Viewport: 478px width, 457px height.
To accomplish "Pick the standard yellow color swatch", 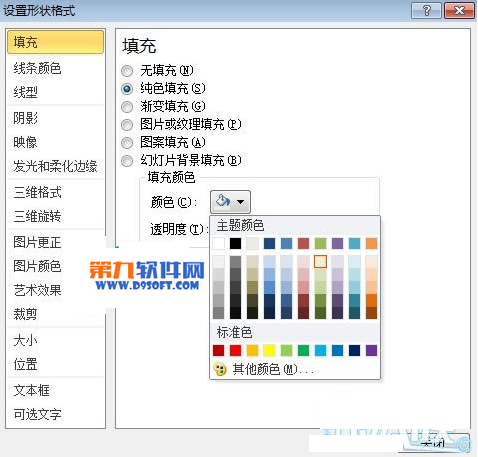I will (x=269, y=350).
